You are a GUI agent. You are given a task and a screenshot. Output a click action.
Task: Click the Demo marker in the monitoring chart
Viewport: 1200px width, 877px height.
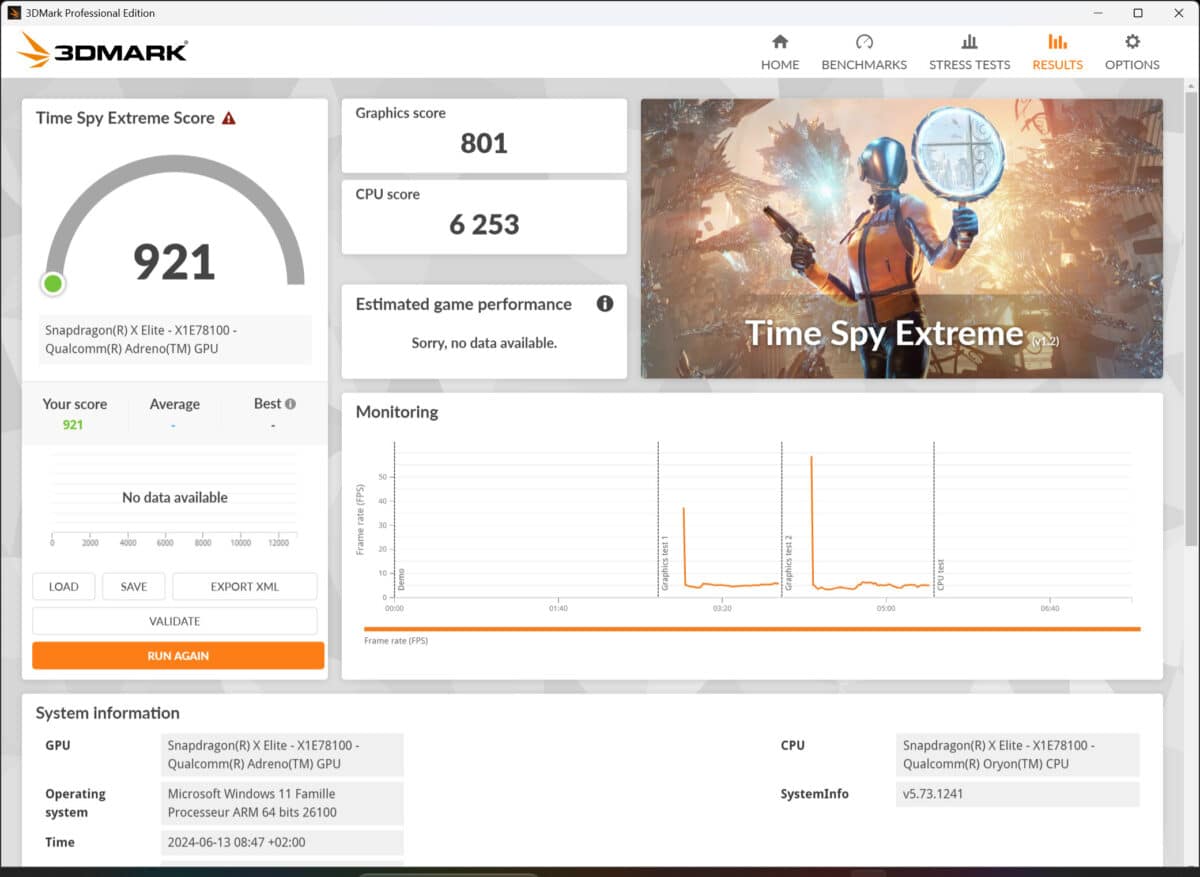point(401,579)
